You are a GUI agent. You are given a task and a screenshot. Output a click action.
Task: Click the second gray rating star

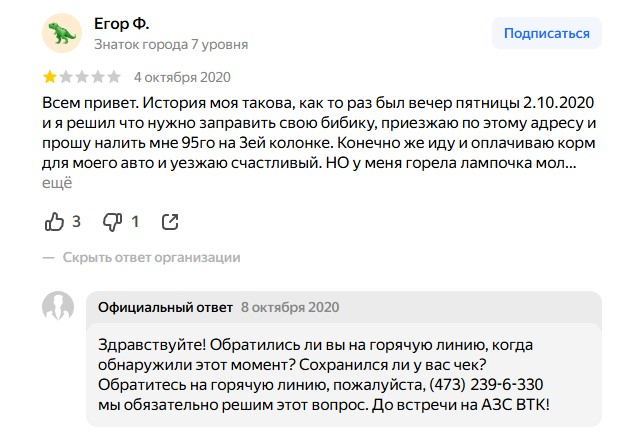click(66, 76)
